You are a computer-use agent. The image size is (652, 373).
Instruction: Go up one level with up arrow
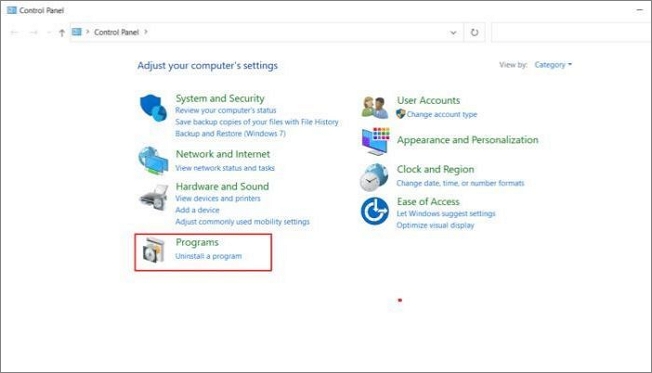(x=62, y=32)
